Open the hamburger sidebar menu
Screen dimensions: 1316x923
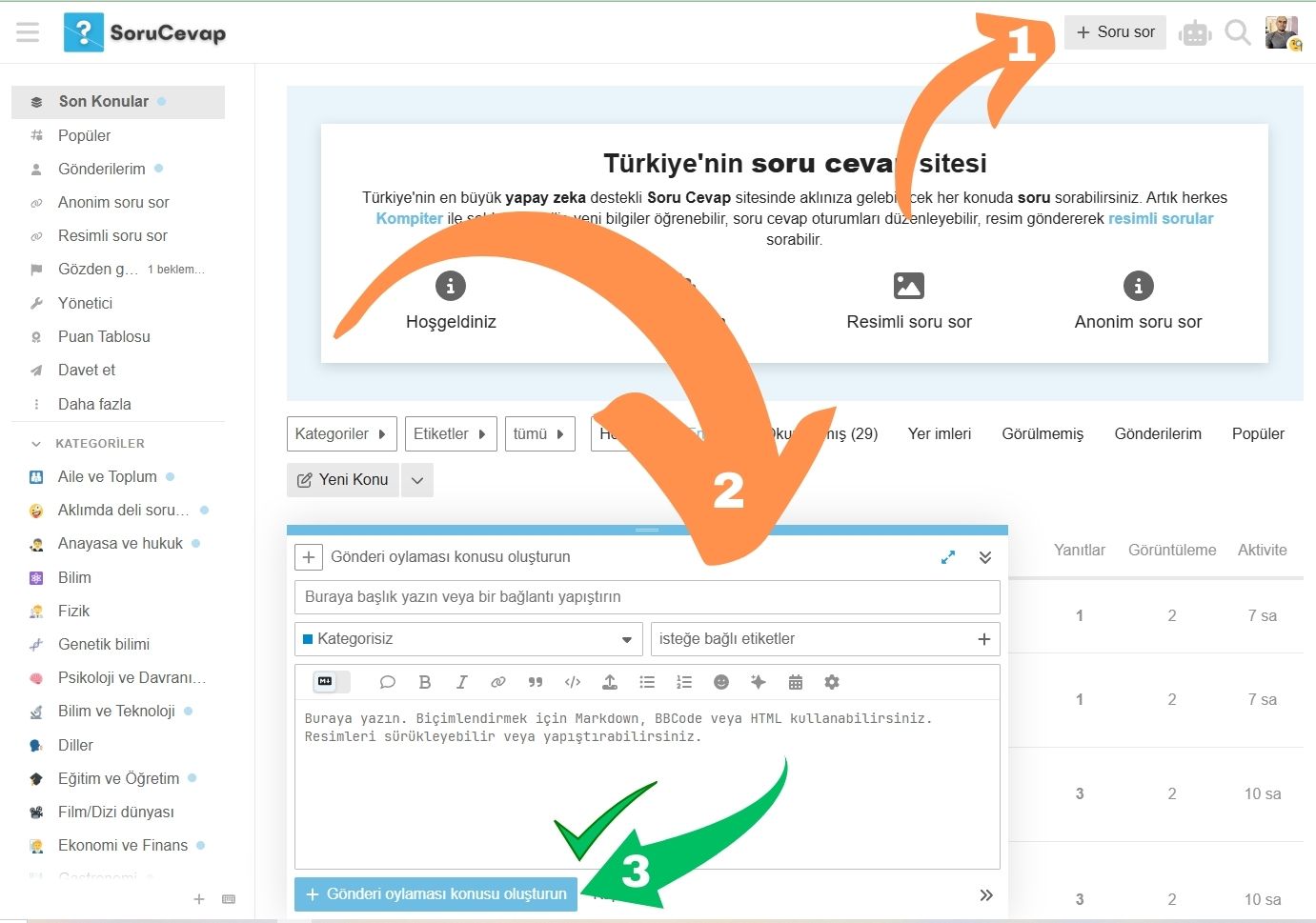point(28,32)
